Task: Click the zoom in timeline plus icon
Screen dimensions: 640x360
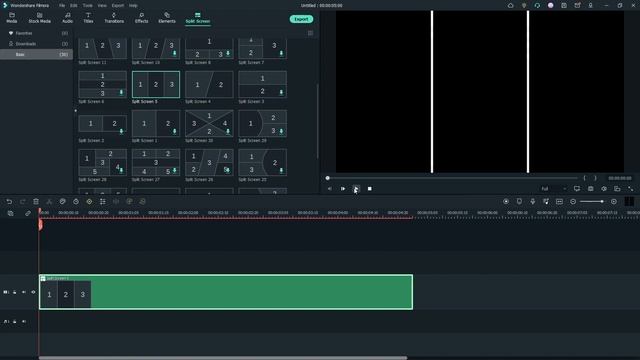Action: 613,202
